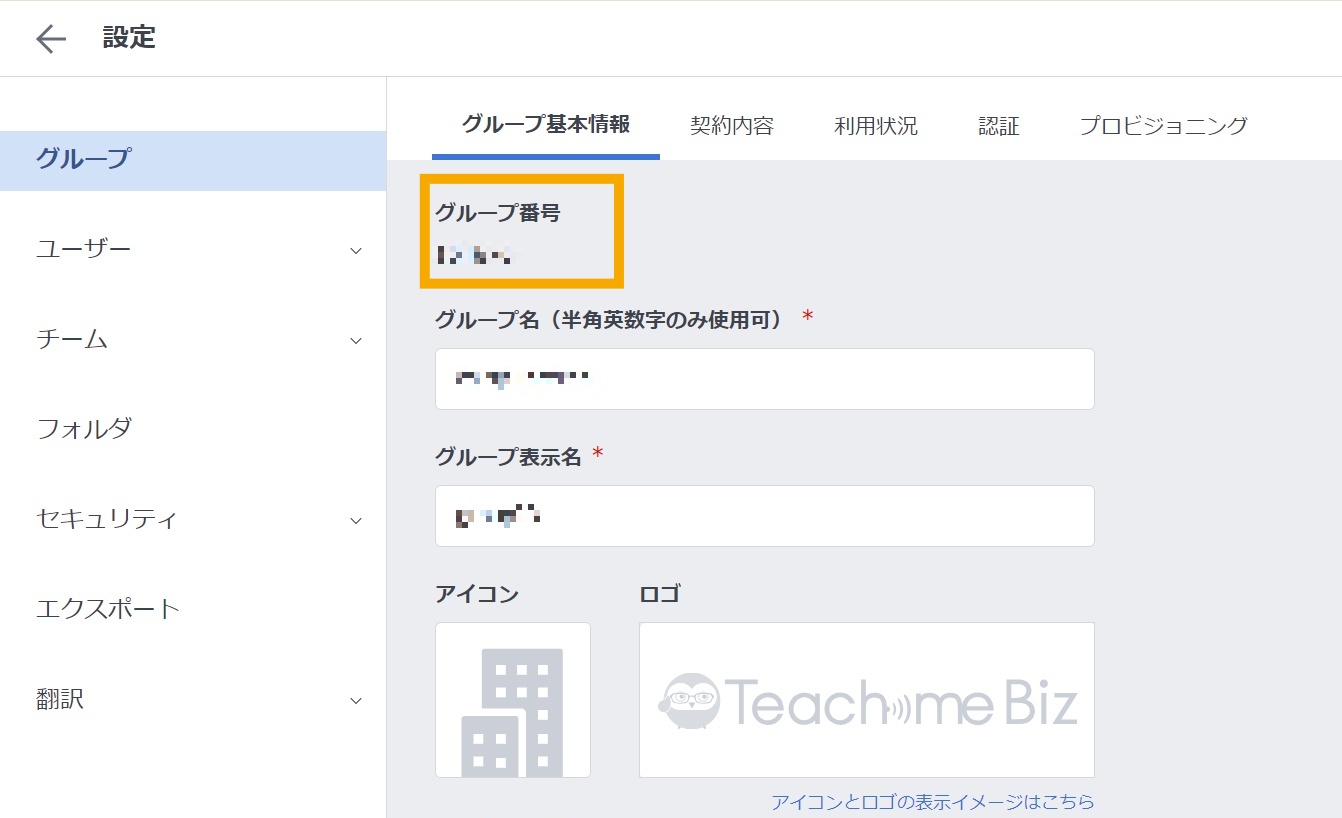
Task: Switch to the グループ基本情報 tab
Action: click(x=546, y=126)
